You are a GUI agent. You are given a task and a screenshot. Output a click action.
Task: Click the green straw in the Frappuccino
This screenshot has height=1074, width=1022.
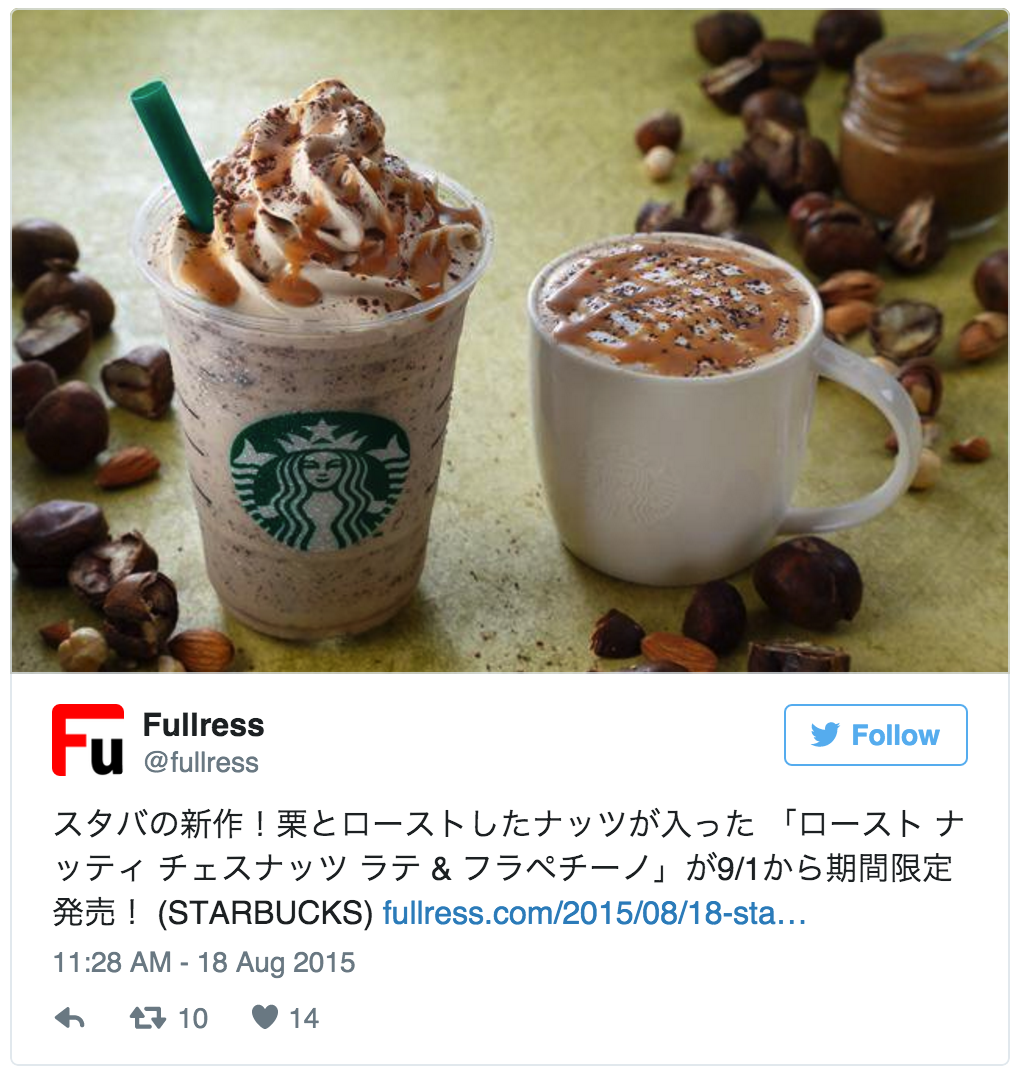175,156
